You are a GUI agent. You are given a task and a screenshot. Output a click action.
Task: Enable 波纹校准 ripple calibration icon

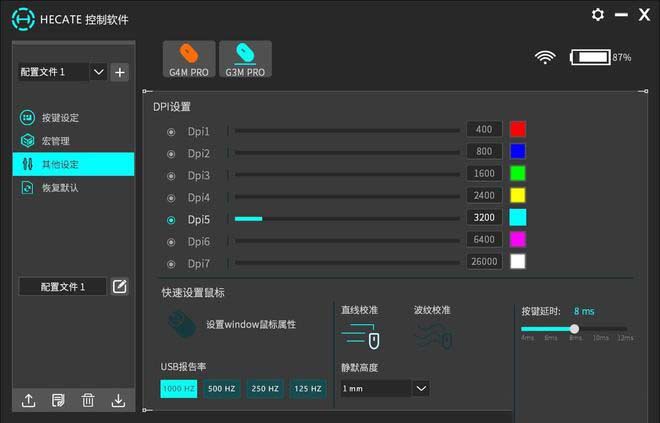tap(434, 337)
